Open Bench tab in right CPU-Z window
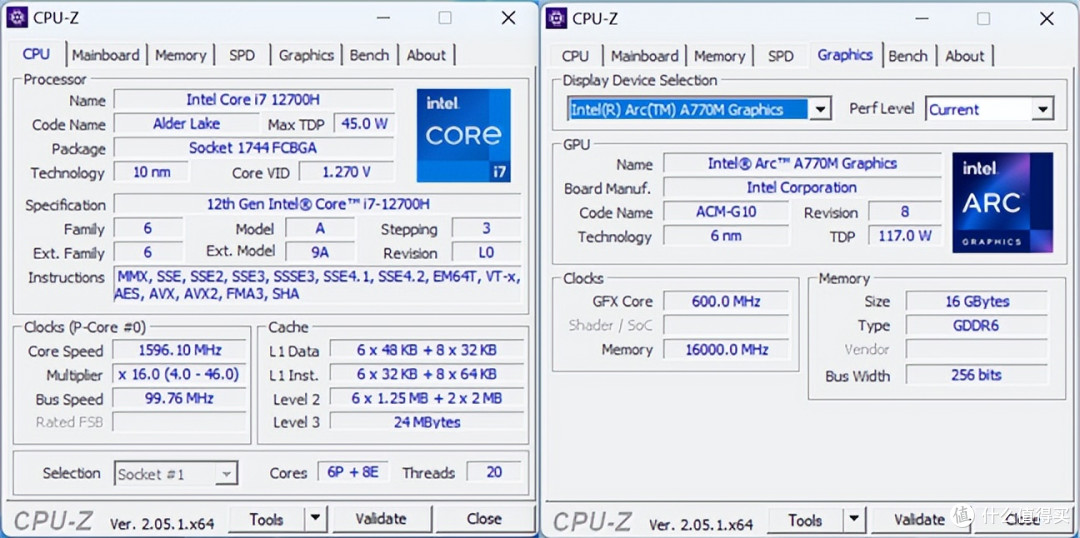Image resolution: width=1080 pixels, height=538 pixels. click(x=908, y=56)
